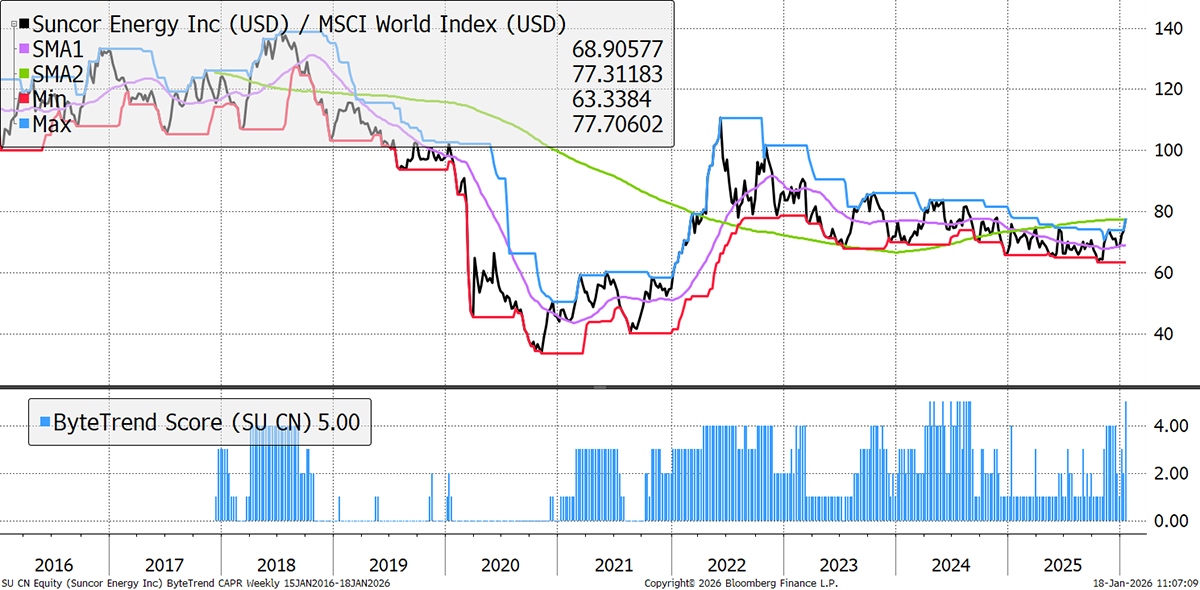
Task: Click the Copyright 2026 Bloomberg Finance L.P. text
Action: [x=740, y=582]
